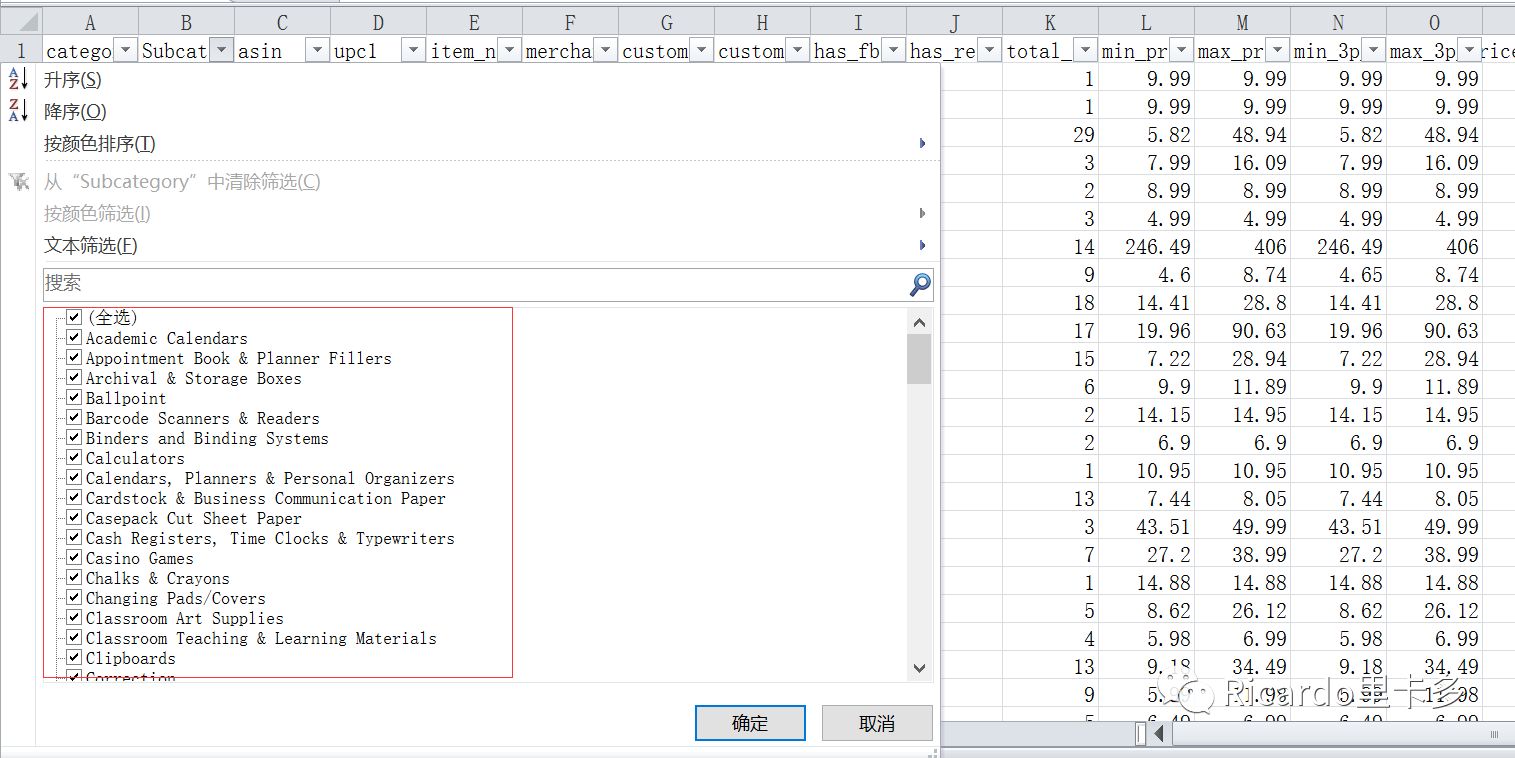Click the 确定 OK button

750,724
